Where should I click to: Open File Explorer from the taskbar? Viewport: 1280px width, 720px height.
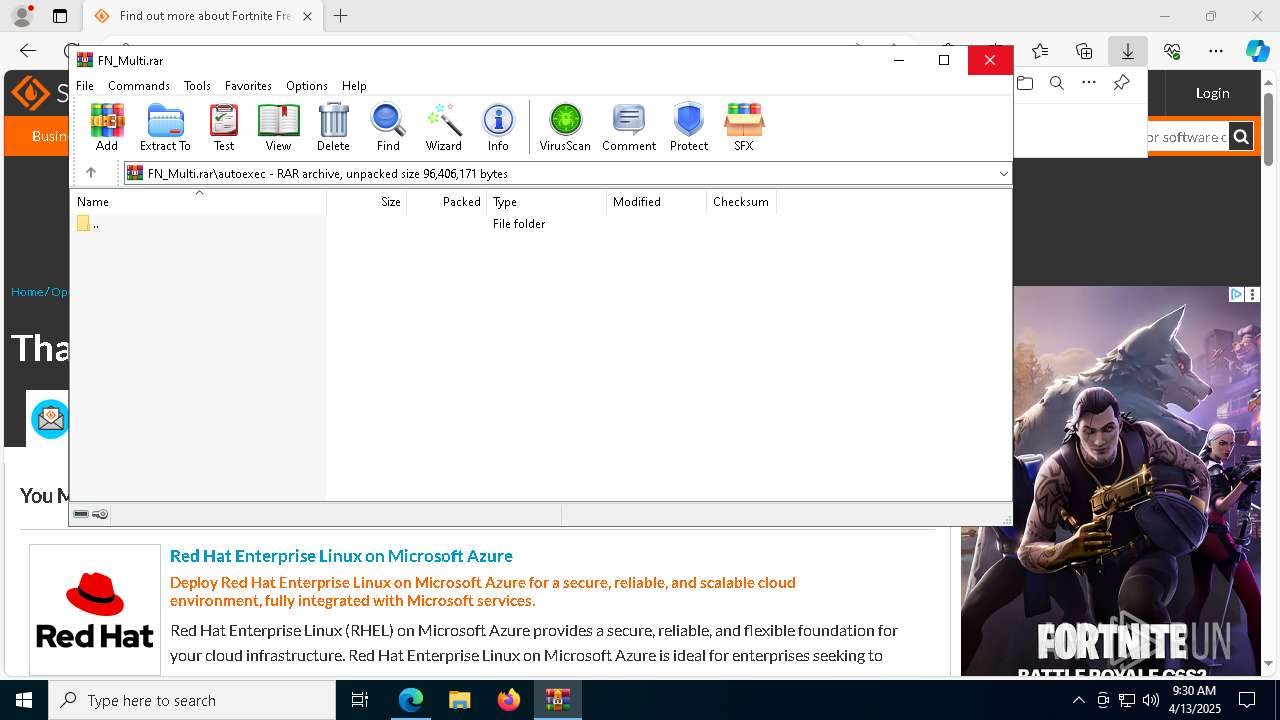point(459,700)
